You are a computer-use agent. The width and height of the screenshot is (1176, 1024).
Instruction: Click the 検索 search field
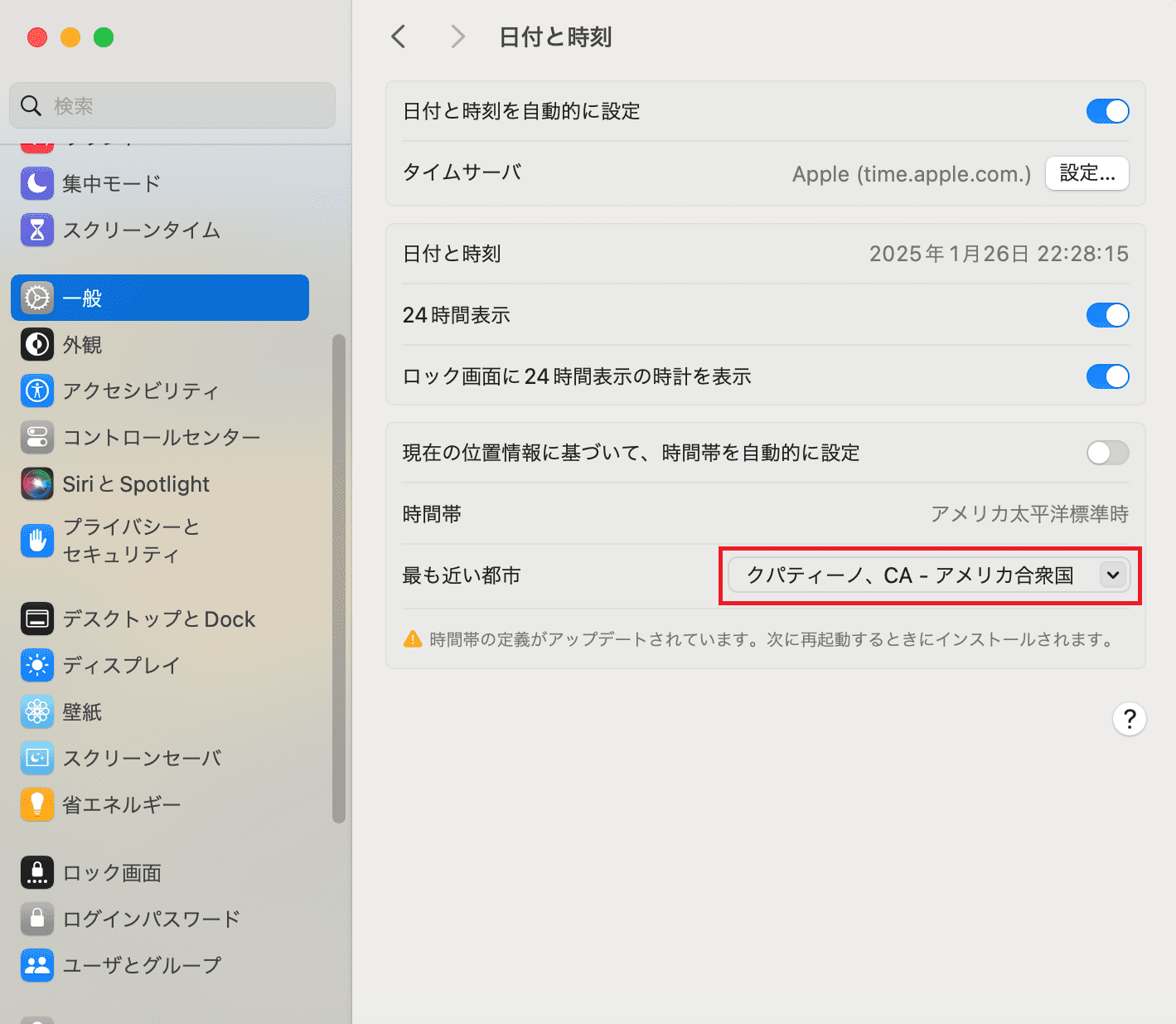pos(172,105)
